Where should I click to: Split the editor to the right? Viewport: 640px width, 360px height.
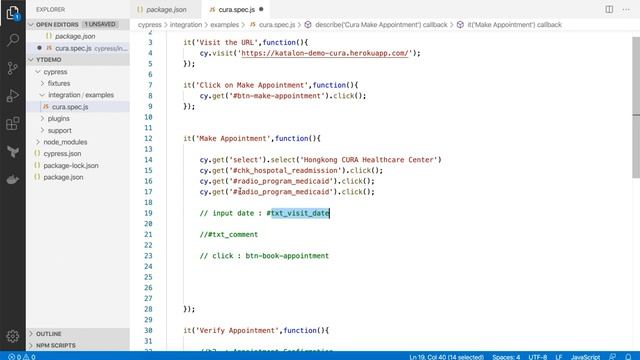click(x=609, y=9)
